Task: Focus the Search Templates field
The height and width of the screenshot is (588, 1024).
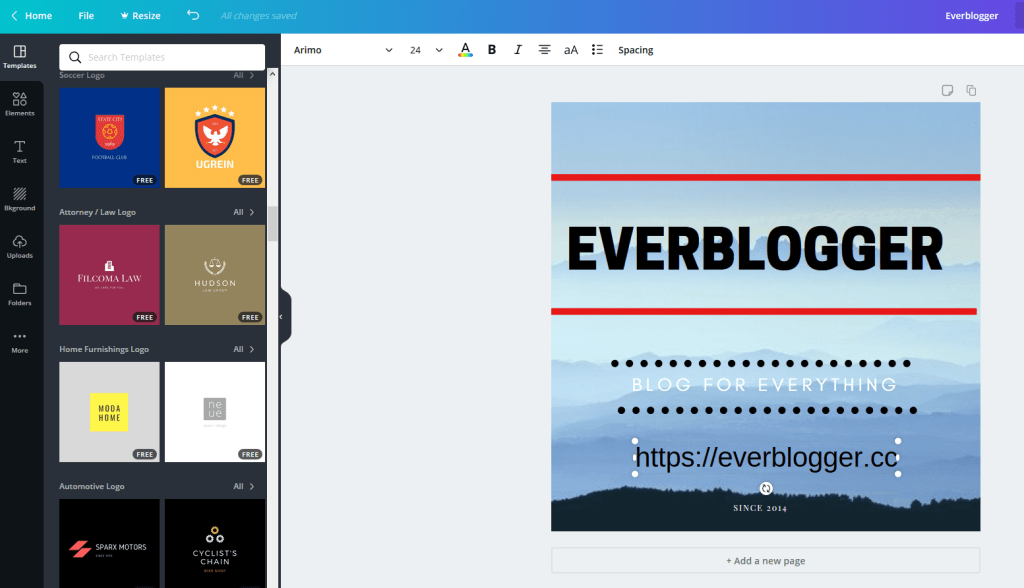Action: (162, 57)
